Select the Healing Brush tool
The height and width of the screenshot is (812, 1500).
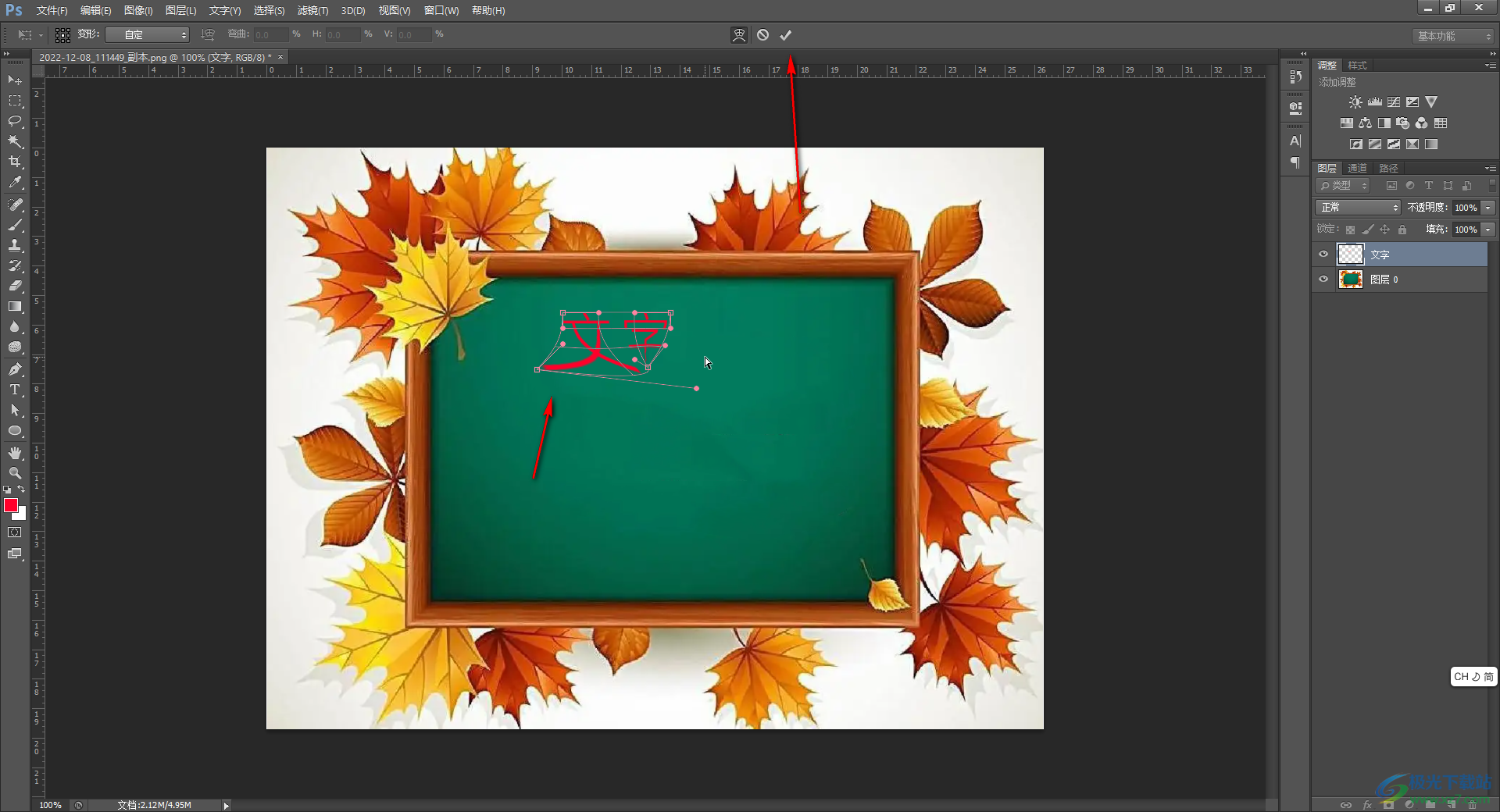[15, 205]
